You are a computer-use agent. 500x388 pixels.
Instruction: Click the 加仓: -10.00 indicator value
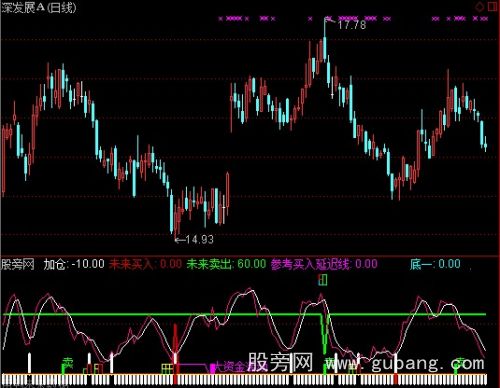74,264
